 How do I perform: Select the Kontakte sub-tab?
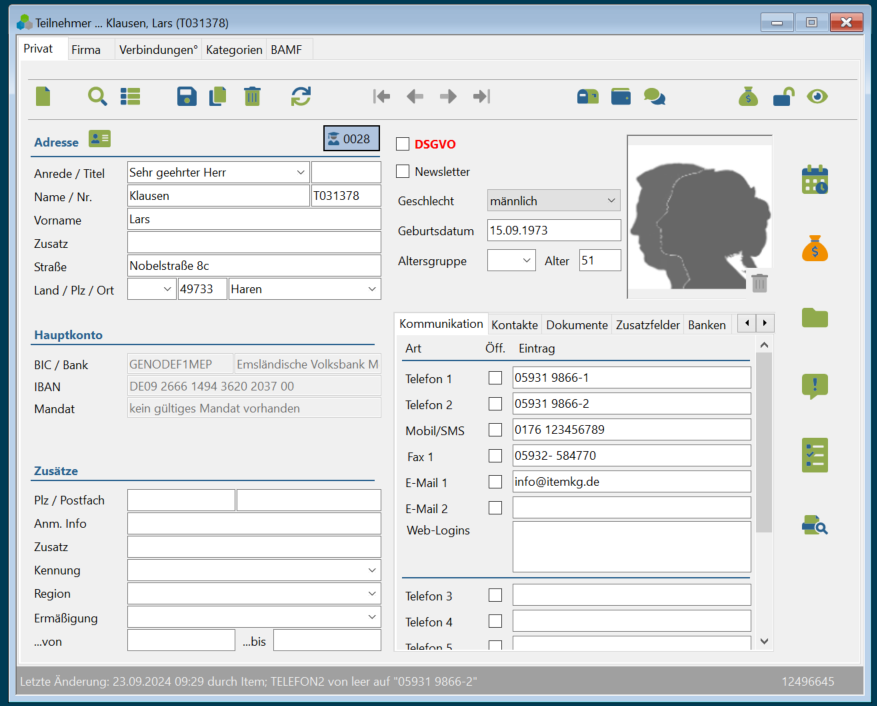tap(515, 325)
